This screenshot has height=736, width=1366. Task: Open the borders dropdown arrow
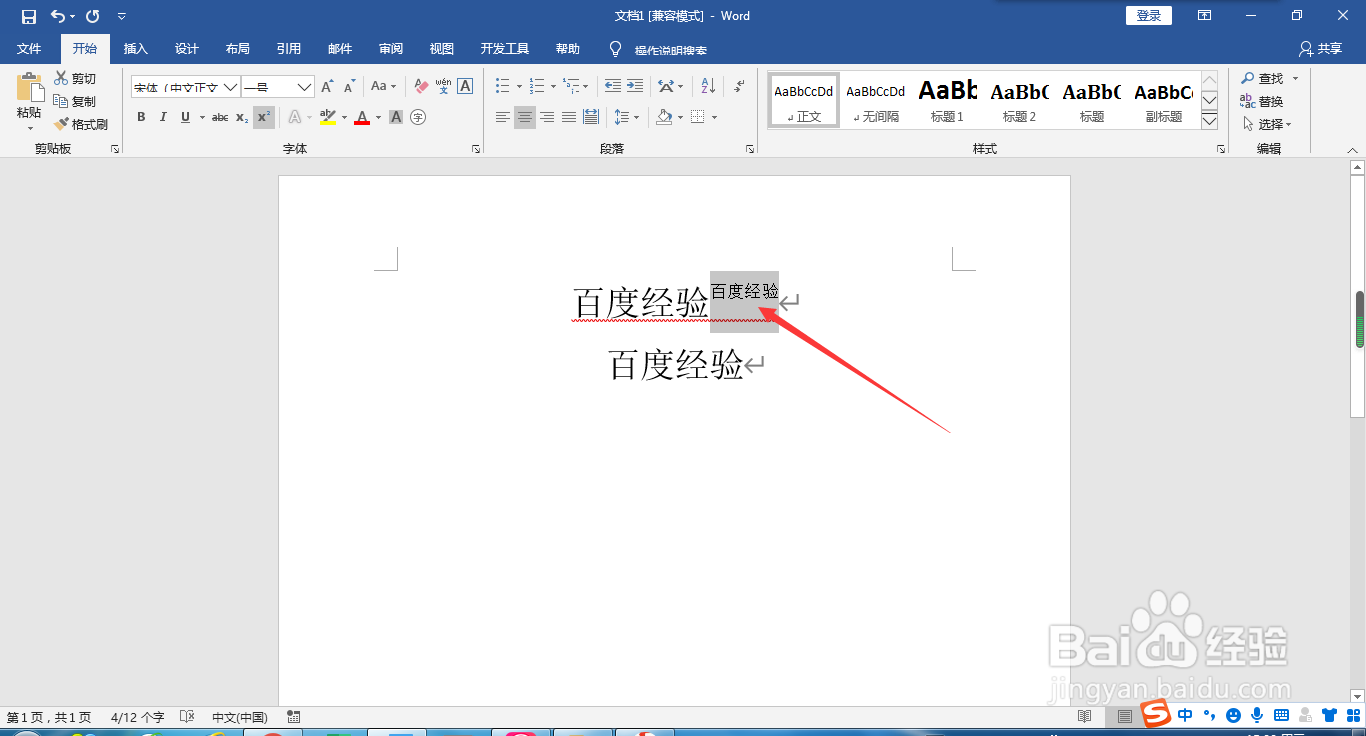coord(715,117)
